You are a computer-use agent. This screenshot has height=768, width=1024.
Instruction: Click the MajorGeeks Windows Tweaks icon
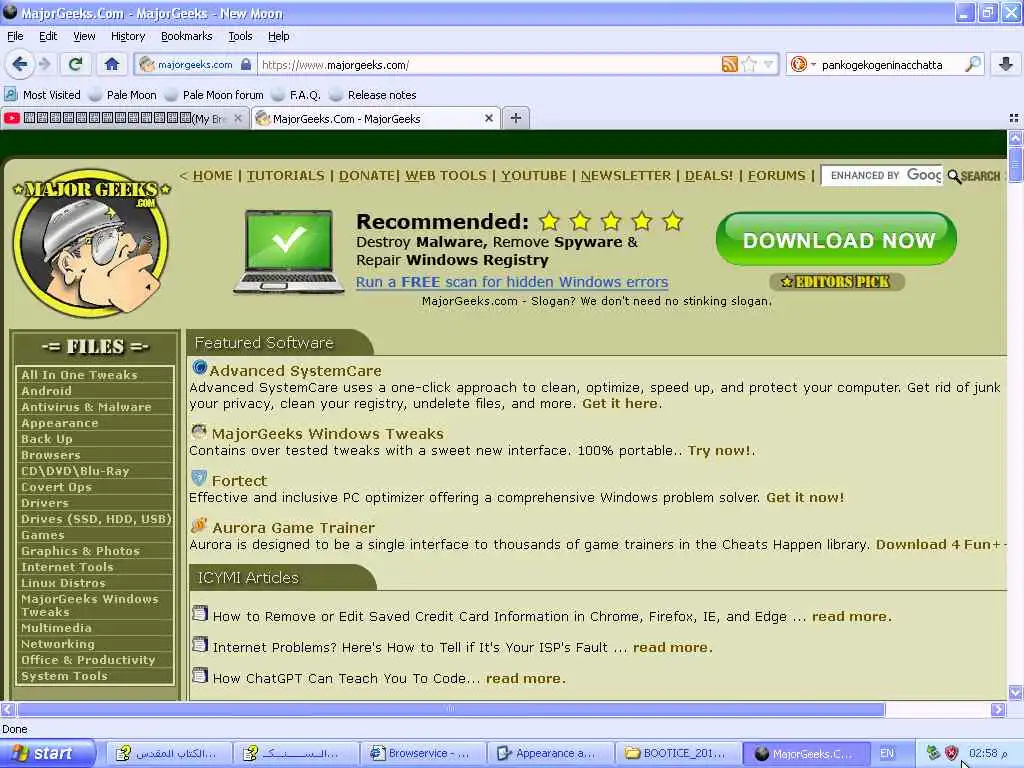199,432
